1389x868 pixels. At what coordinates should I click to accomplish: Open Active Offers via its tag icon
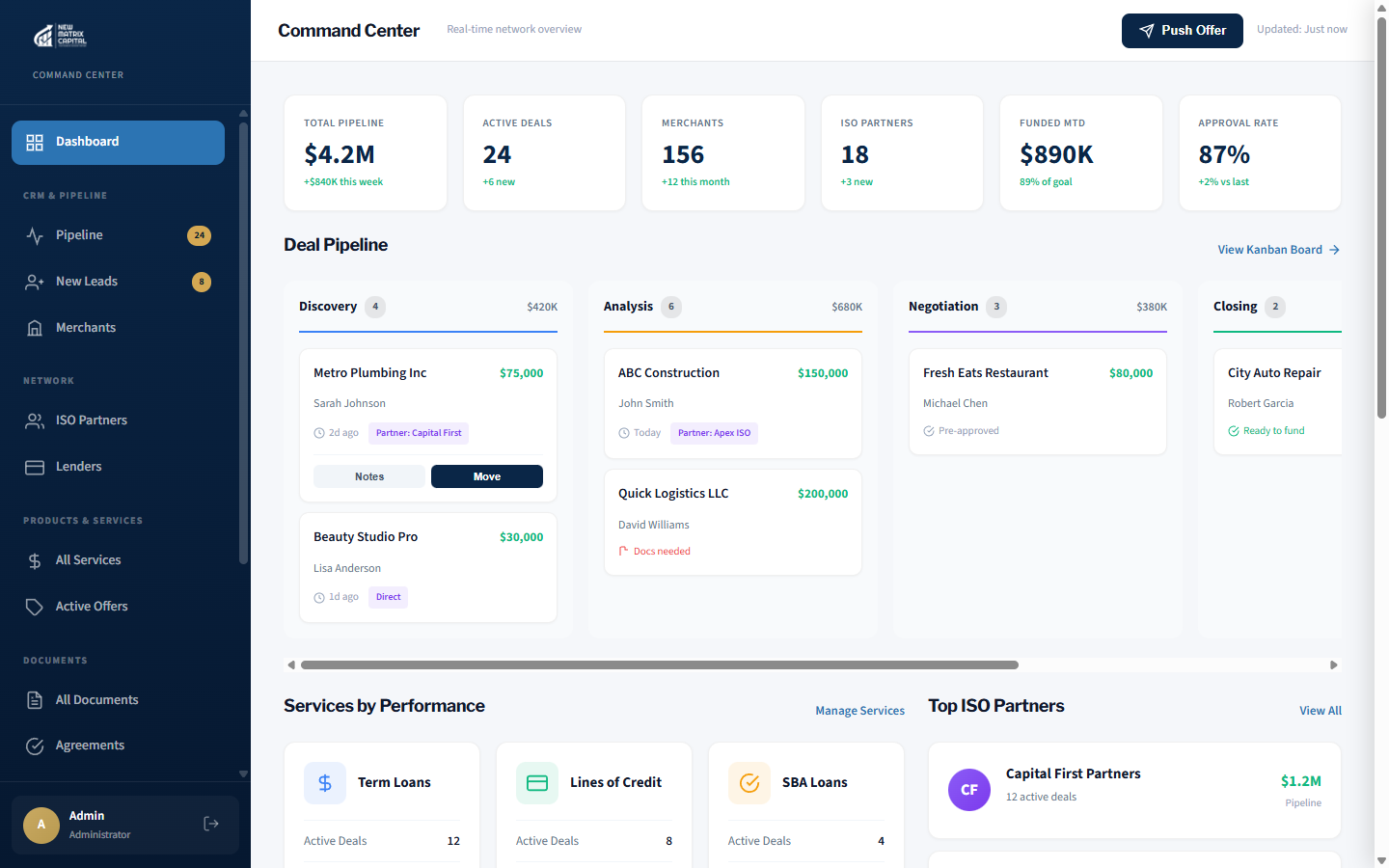coord(35,606)
